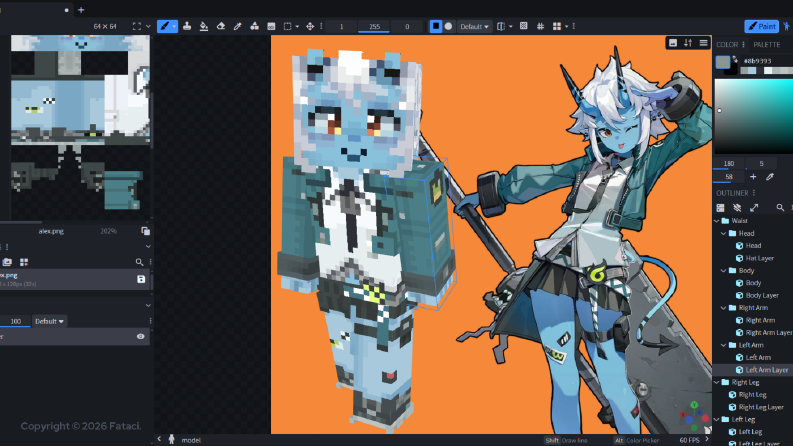Collapse the Waist group
Viewport: 793px width, 446px height.
717,220
